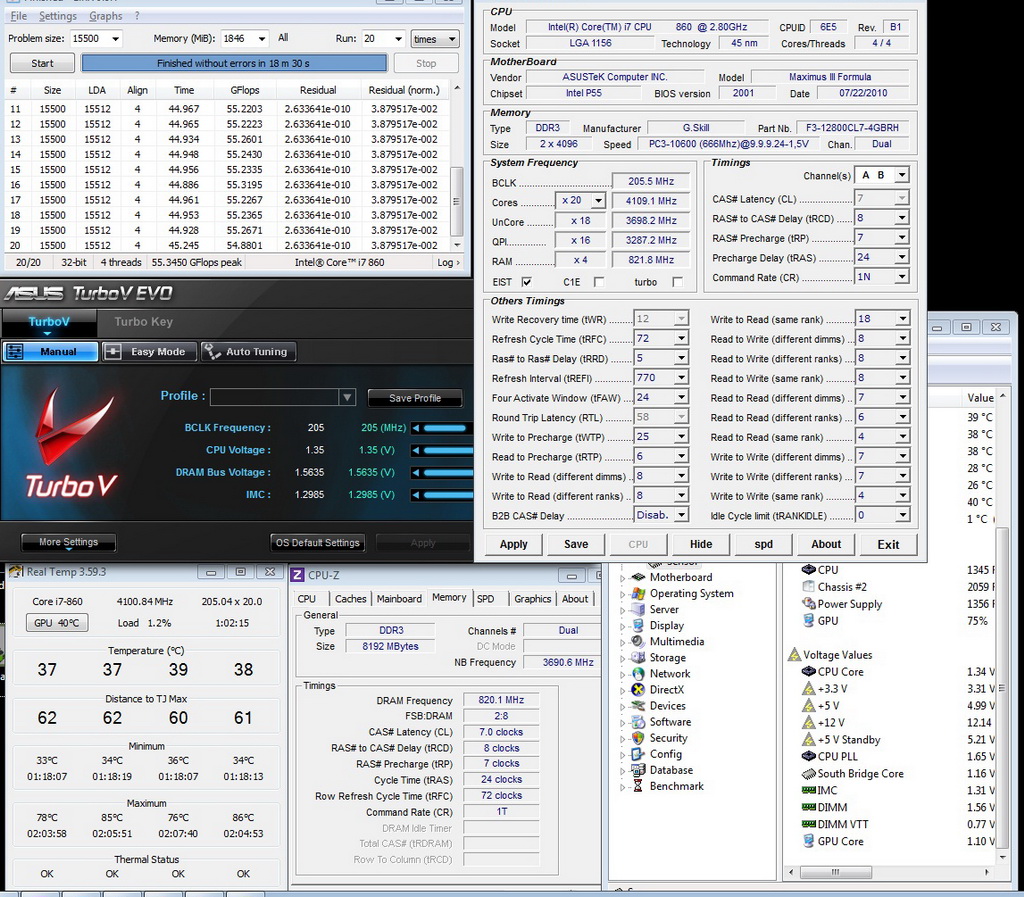
Task: Click the DIMM VTT memory icon
Action: pyautogui.click(x=808, y=824)
